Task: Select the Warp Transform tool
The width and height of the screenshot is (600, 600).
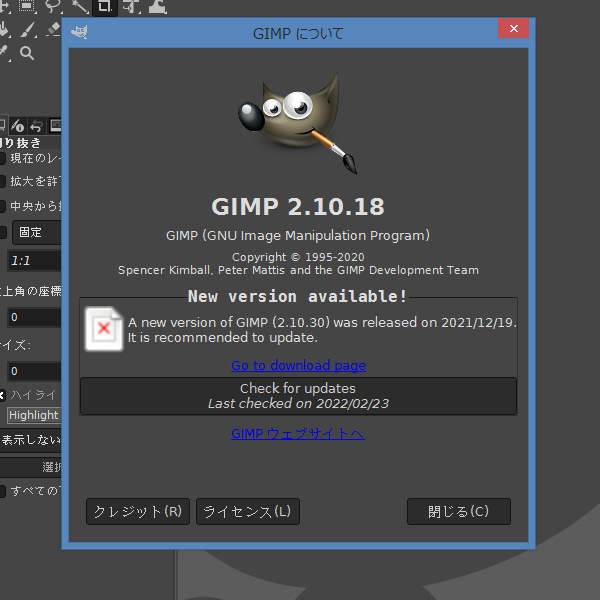Action: pyautogui.click(x=157, y=6)
